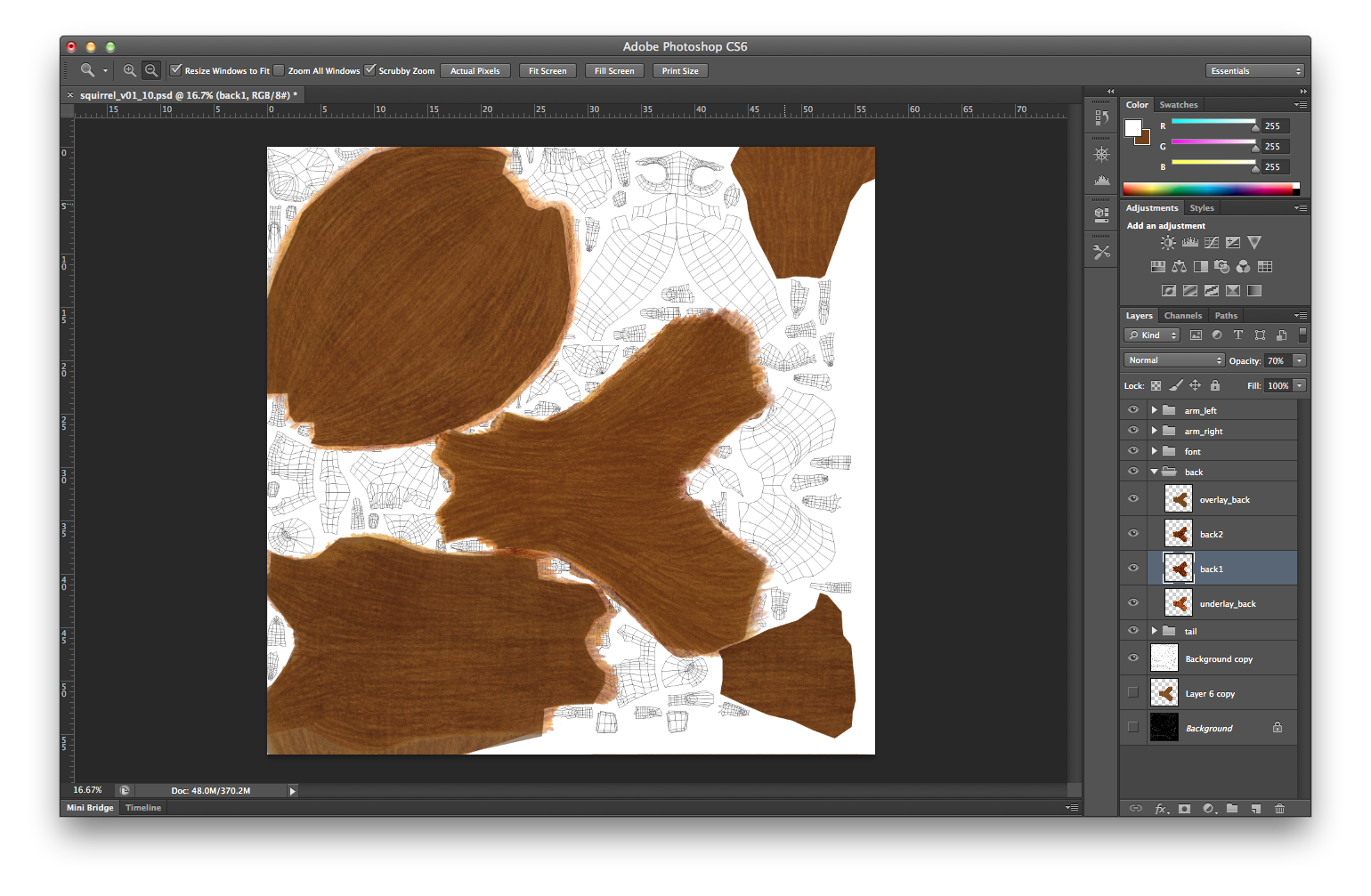Create a new group with folder icon
This screenshot has width=1371, height=896.
tap(1232, 809)
